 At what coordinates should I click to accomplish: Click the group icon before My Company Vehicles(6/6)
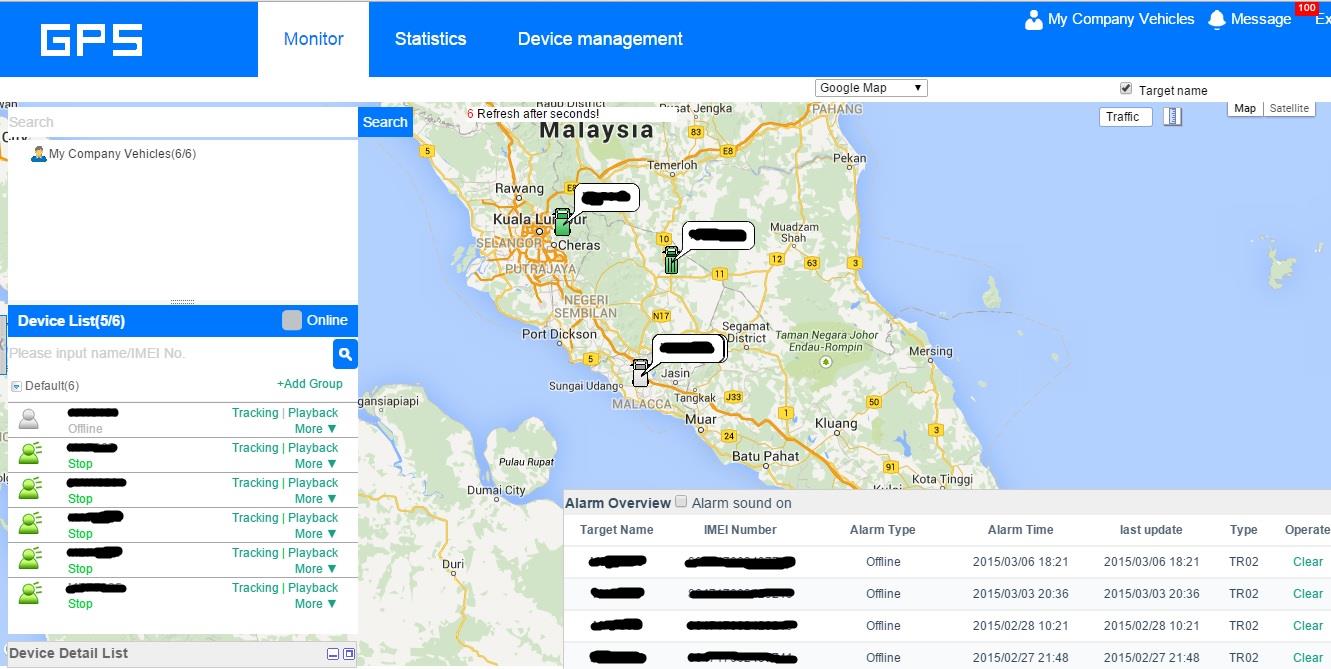click(x=39, y=154)
